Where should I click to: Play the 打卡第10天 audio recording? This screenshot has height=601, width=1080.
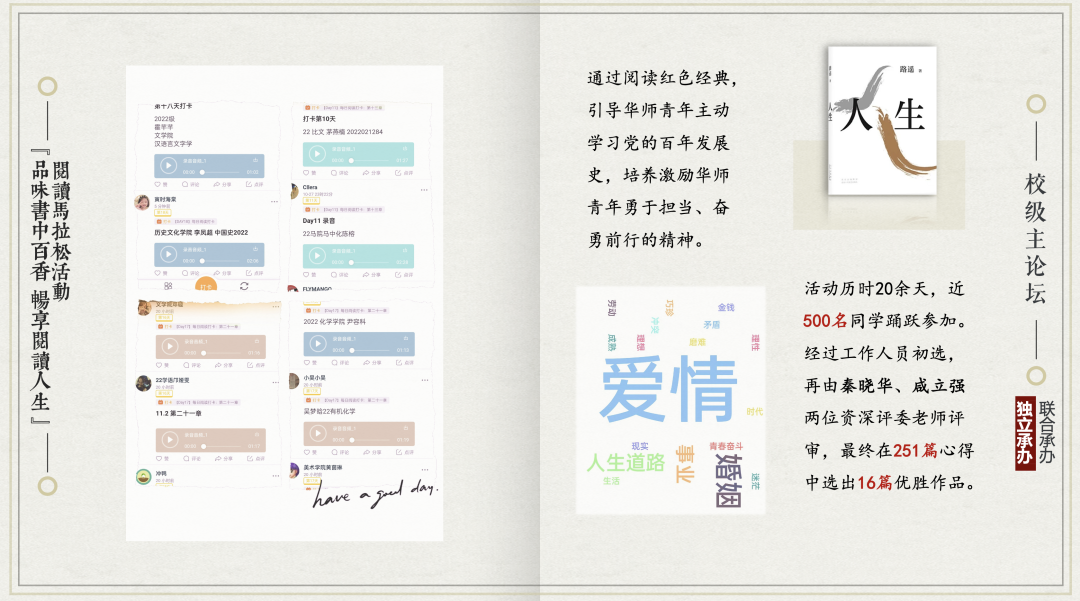[x=317, y=154]
